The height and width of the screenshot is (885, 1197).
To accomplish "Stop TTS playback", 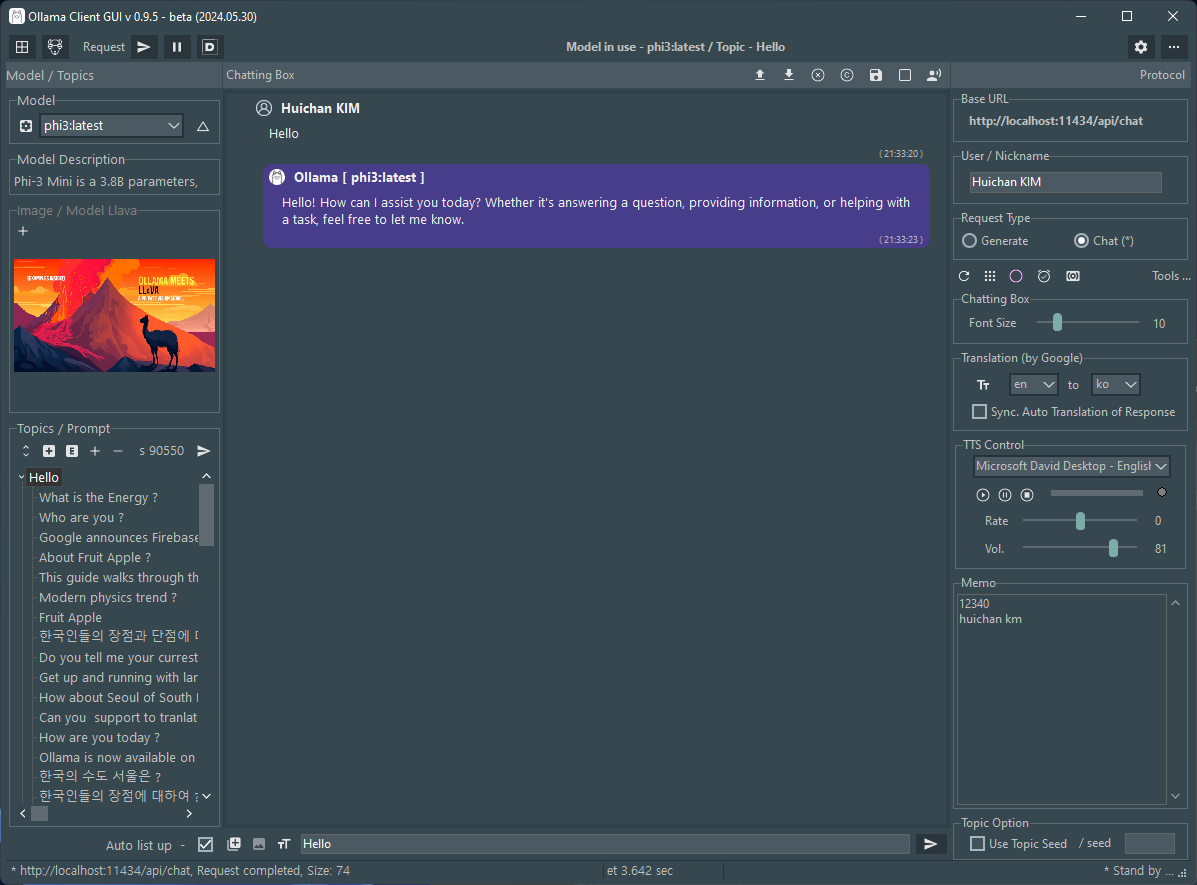I will click(1027, 495).
